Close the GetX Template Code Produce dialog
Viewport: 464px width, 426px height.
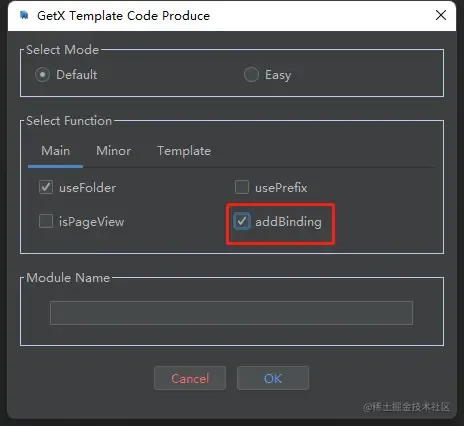[x=441, y=15]
